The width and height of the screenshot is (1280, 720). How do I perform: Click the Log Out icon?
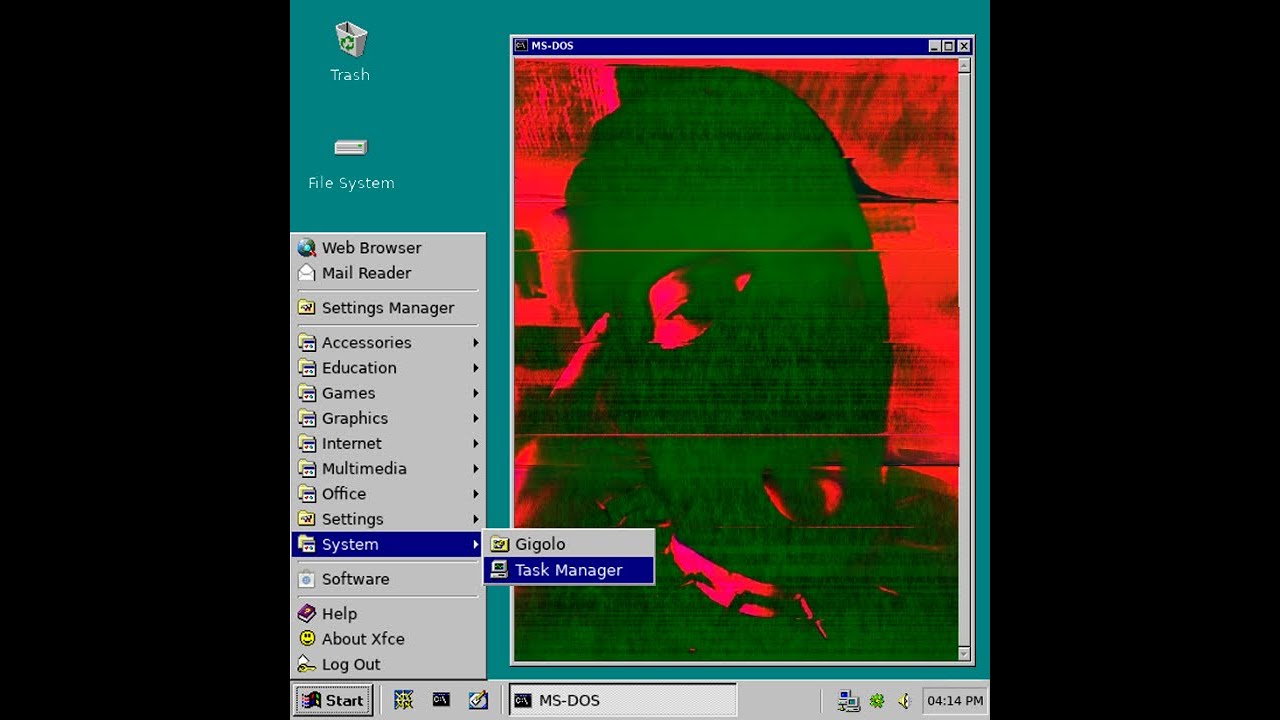(307, 664)
